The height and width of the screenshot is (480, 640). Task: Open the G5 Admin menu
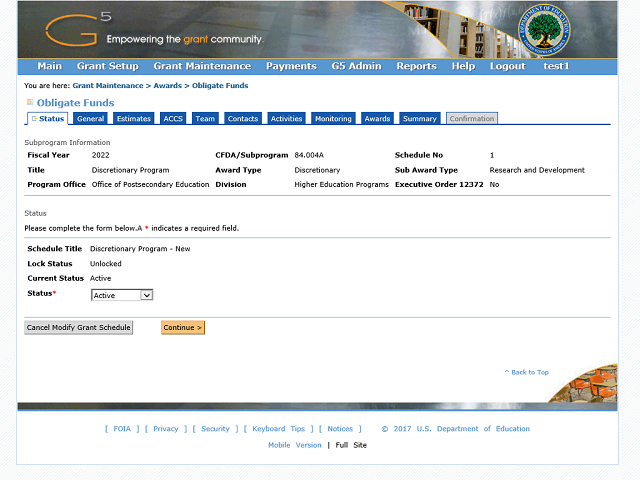[356, 66]
